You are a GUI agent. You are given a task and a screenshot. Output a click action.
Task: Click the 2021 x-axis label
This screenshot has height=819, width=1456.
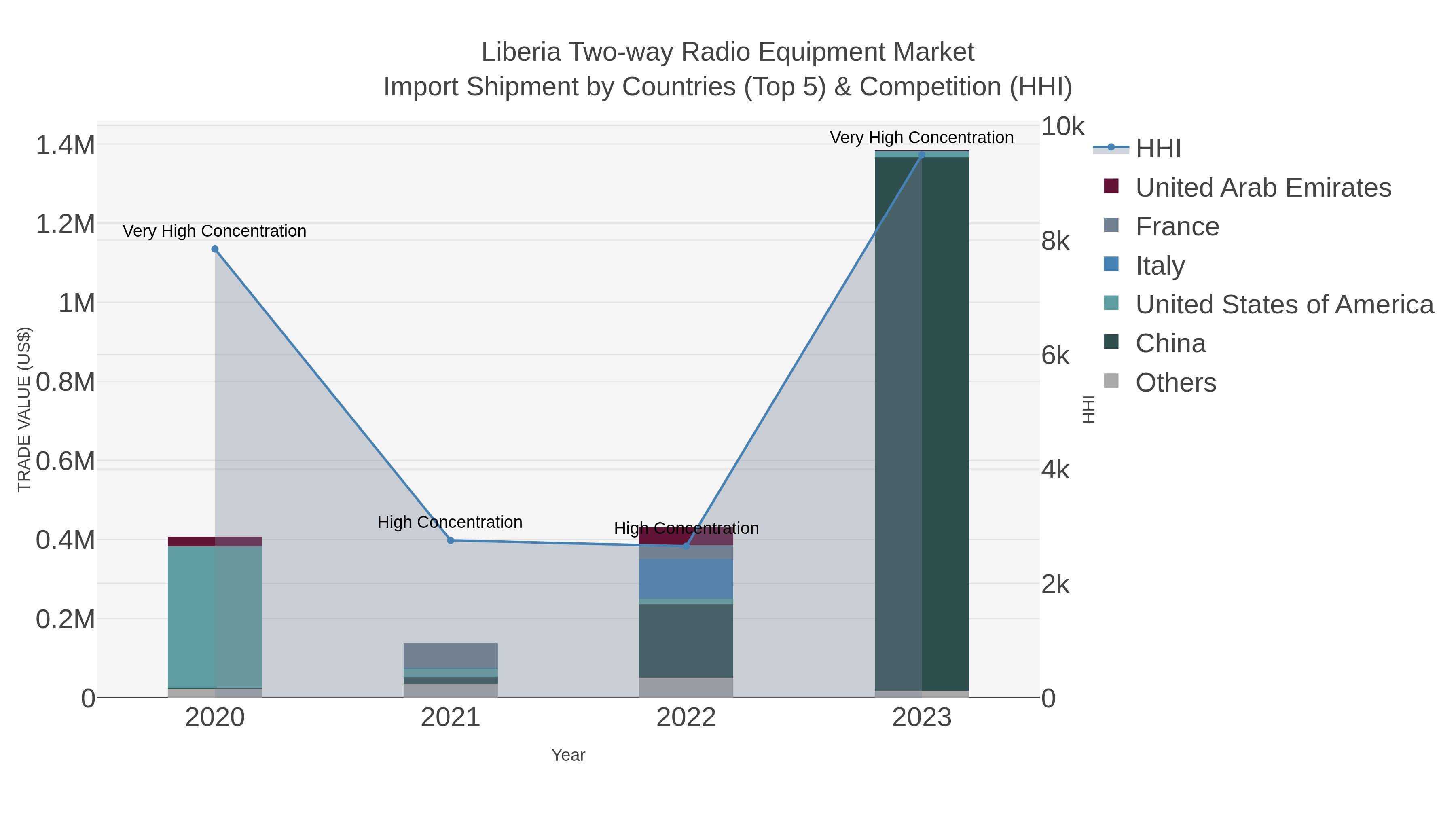[x=451, y=718]
